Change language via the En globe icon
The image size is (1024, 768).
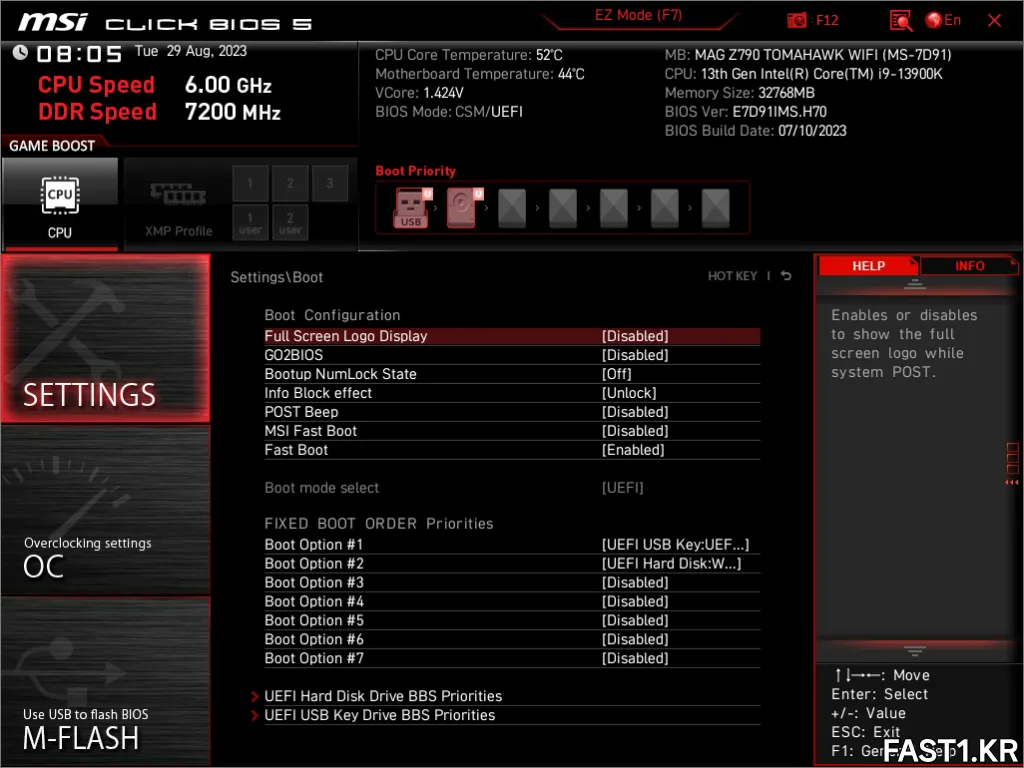(943, 20)
